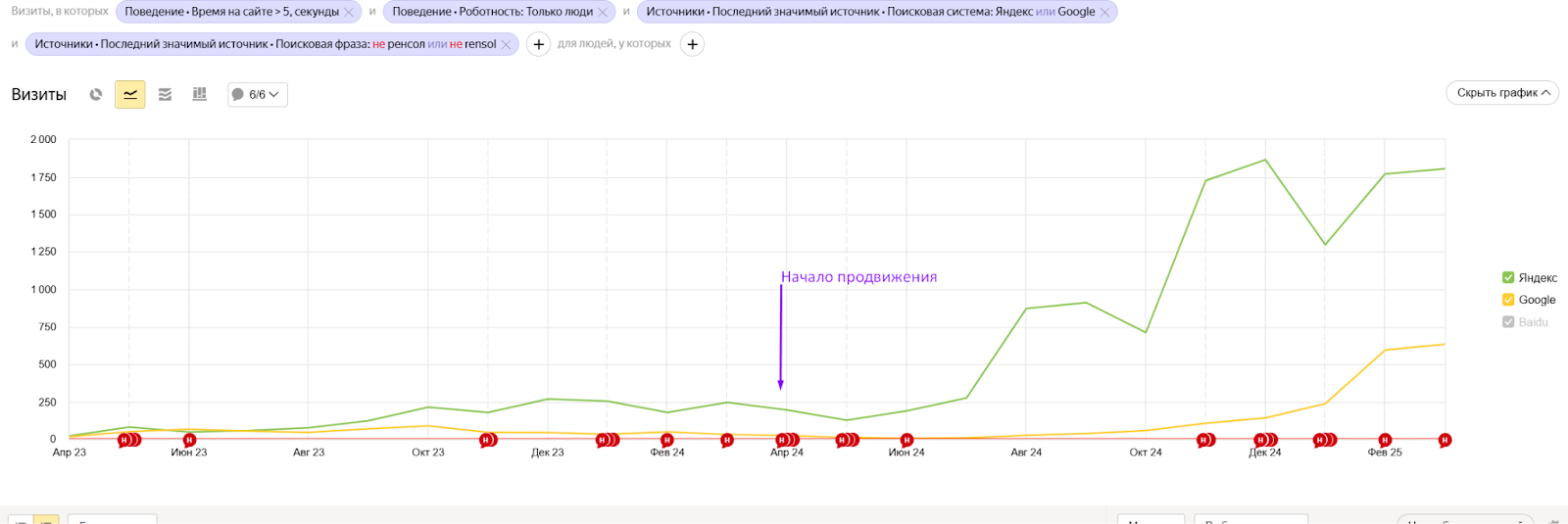Click the 'Визиты, в которых' label

tap(60, 12)
